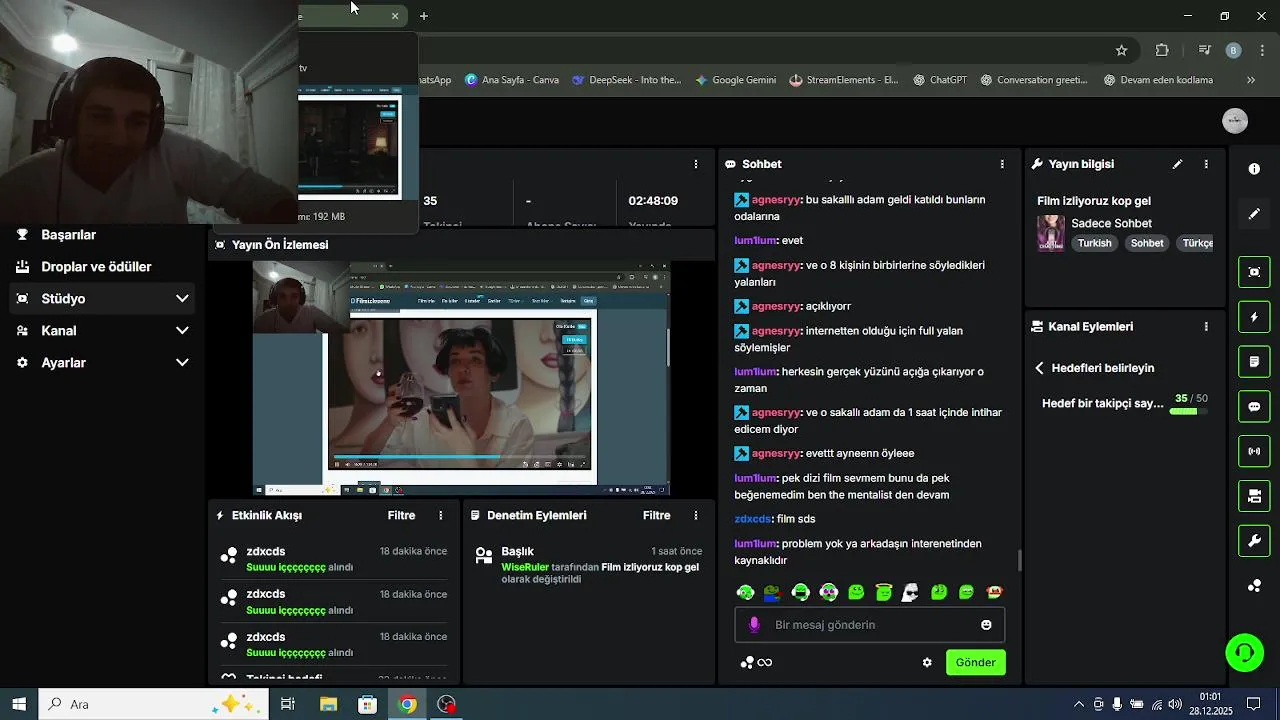Screen dimensions: 1280x720
Task: Show hidden system tray icons
Action: [x=1078, y=704]
